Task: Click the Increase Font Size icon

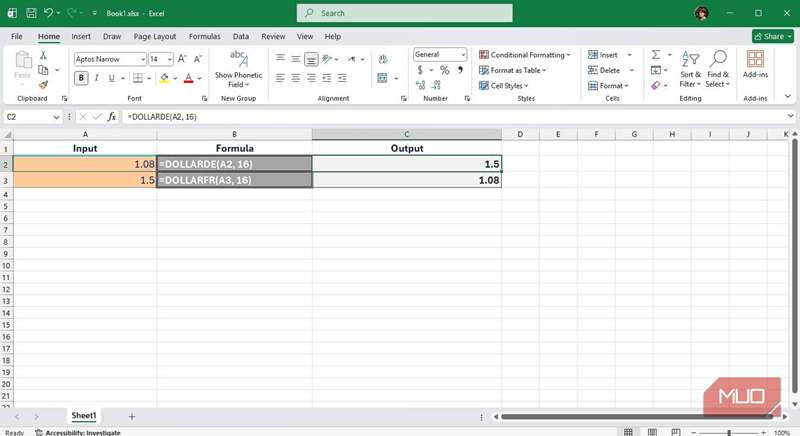Action: (183, 59)
